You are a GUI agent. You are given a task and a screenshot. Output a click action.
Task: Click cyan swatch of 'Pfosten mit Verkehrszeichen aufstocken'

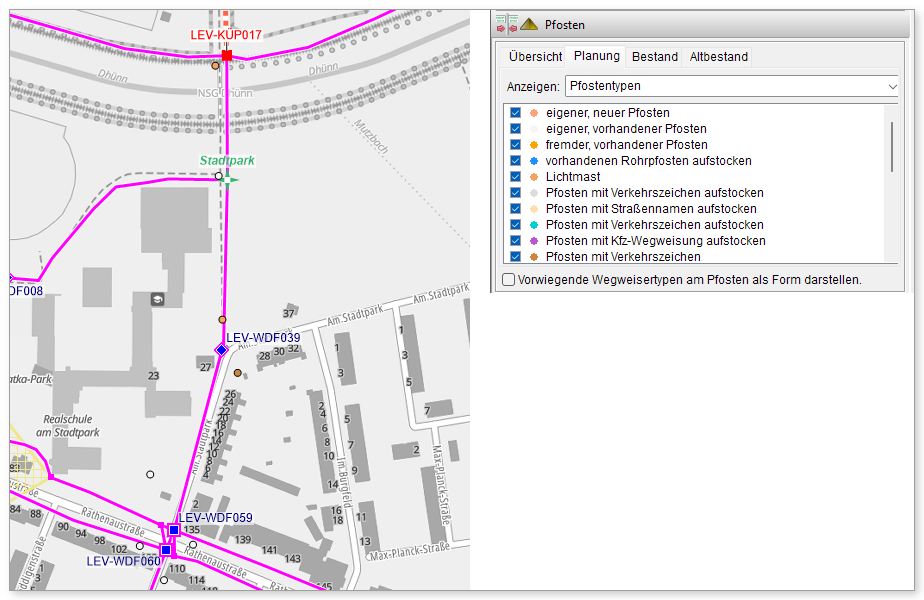pos(534,225)
